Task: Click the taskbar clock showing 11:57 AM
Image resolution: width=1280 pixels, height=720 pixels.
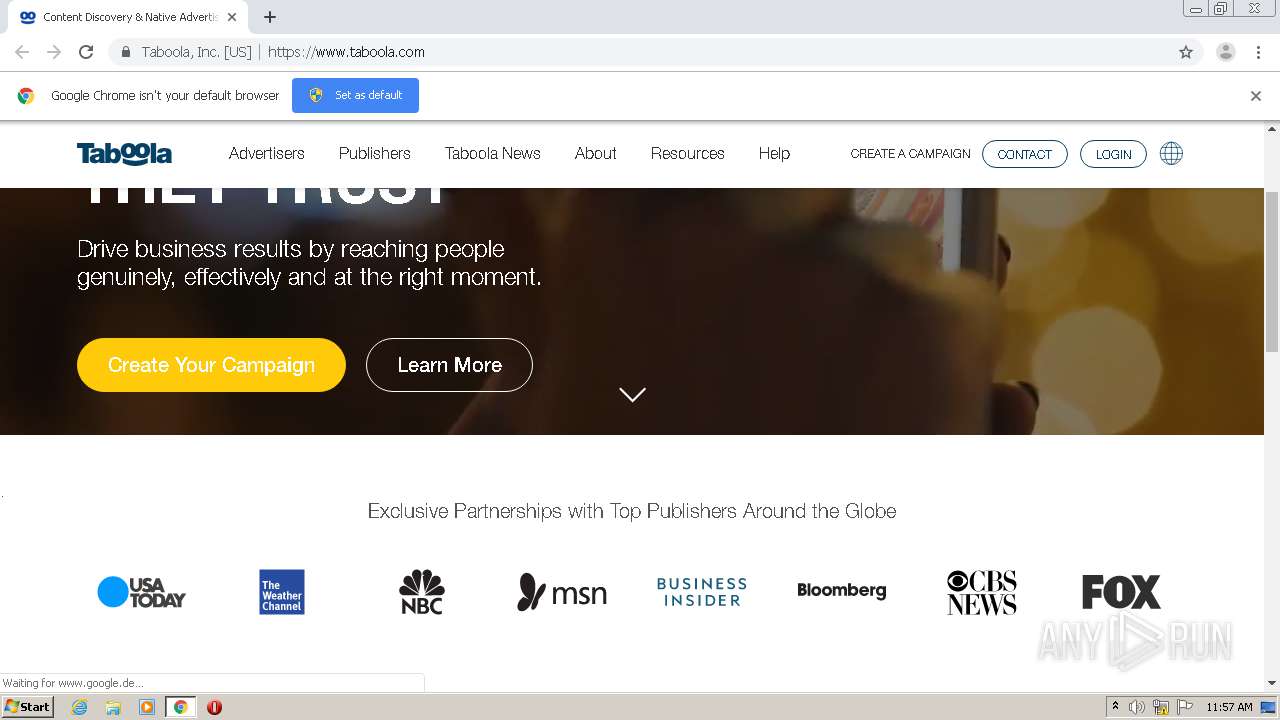Action: click(x=1229, y=707)
